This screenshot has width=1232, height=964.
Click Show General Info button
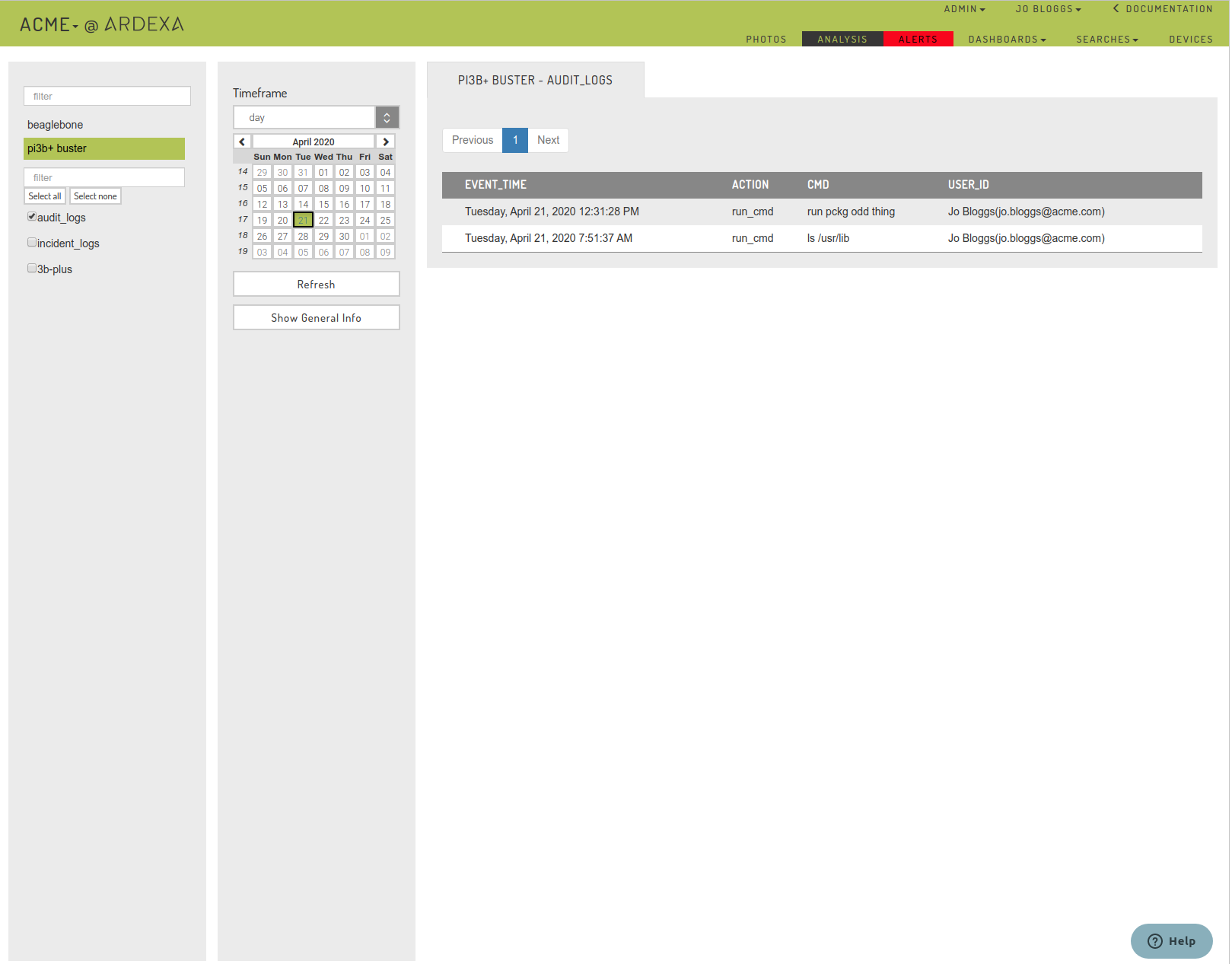(x=316, y=318)
